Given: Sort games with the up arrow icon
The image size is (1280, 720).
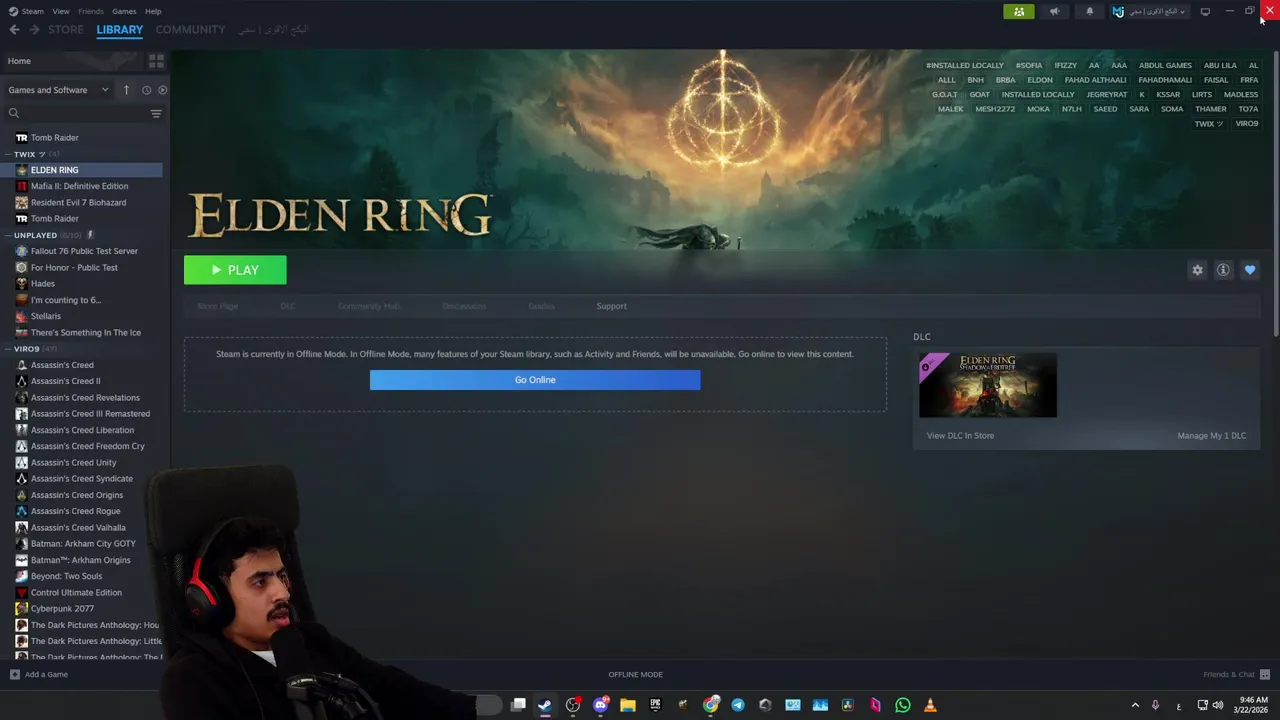Looking at the screenshot, I should [126, 90].
